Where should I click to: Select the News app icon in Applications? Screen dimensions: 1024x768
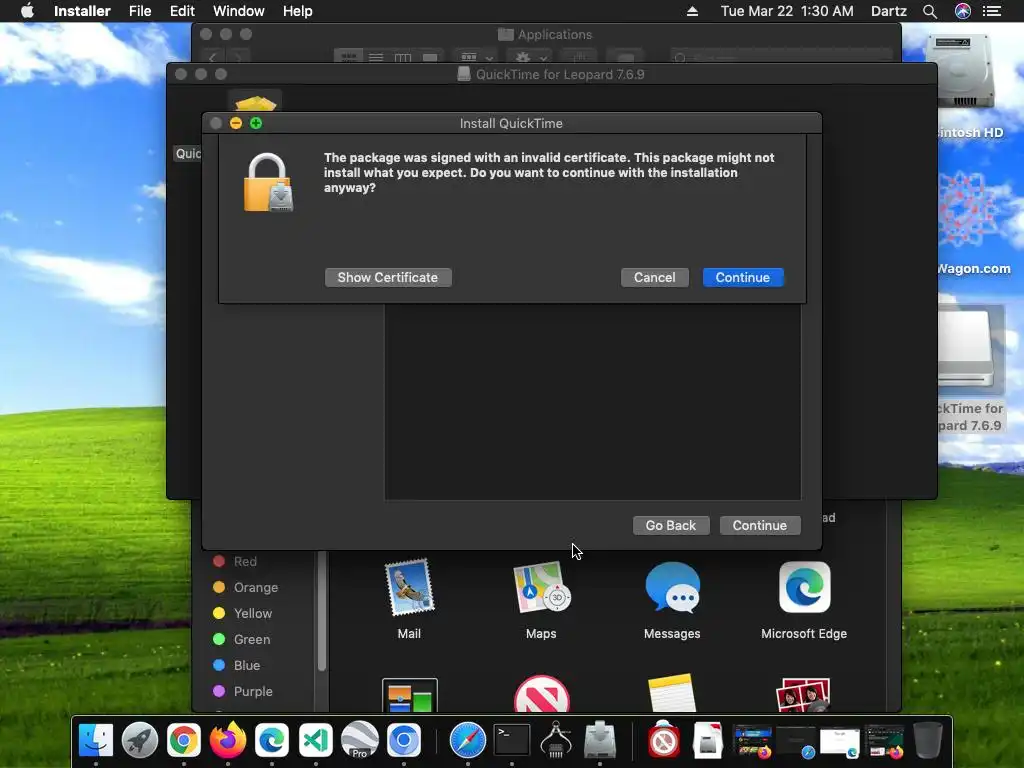pyautogui.click(x=541, y=694)
